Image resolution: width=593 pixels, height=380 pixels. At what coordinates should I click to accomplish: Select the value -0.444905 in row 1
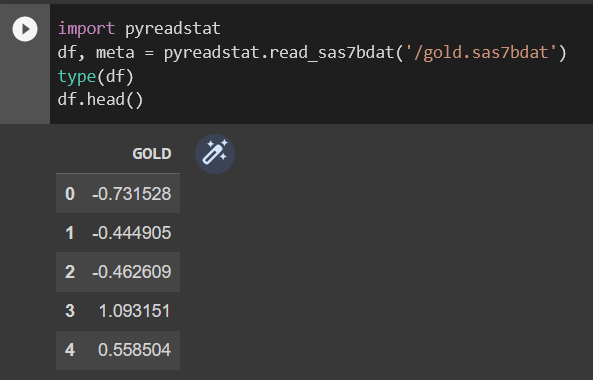(132, 233)
